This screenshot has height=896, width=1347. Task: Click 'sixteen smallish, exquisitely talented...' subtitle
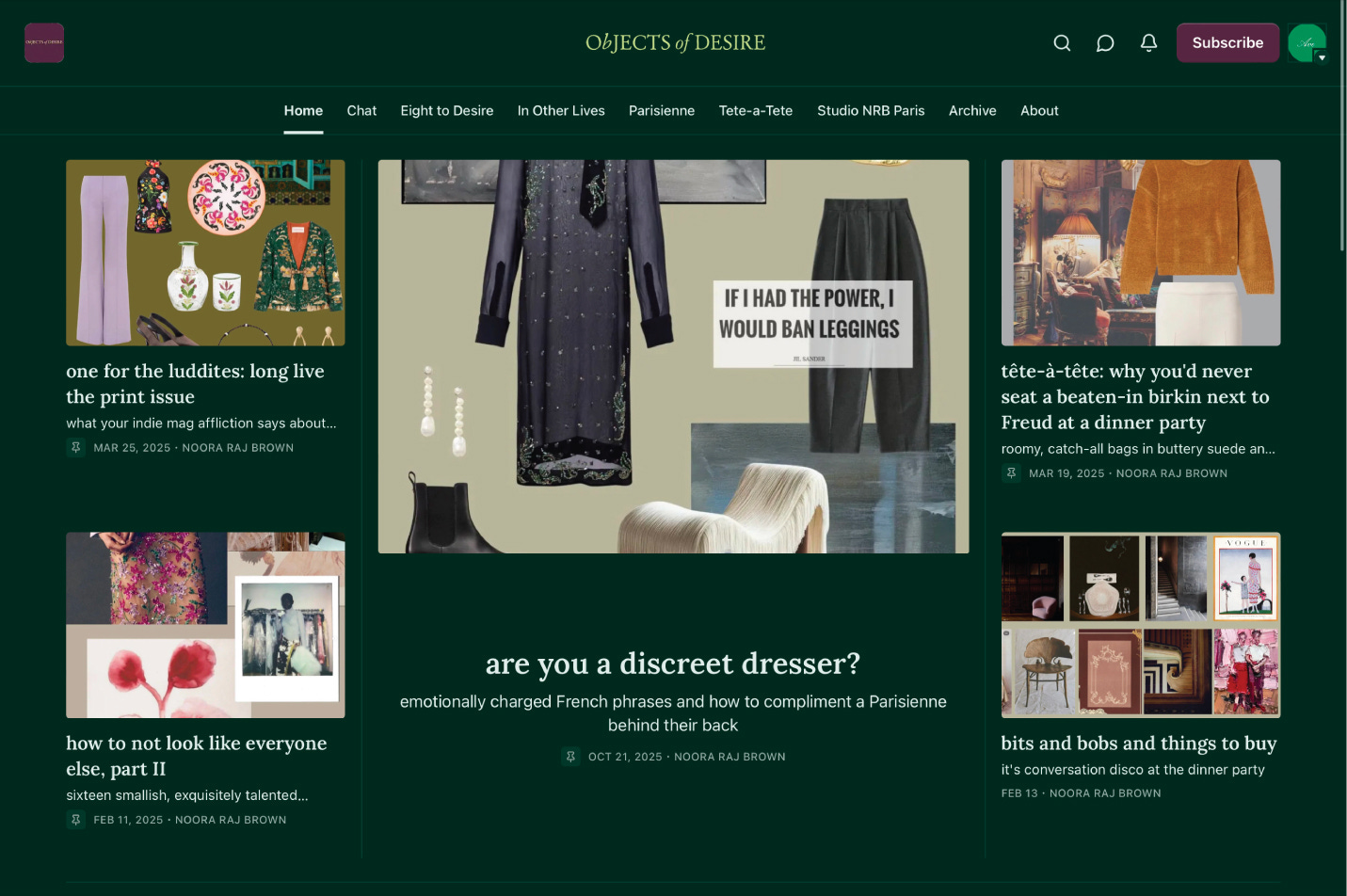[187, 795]
